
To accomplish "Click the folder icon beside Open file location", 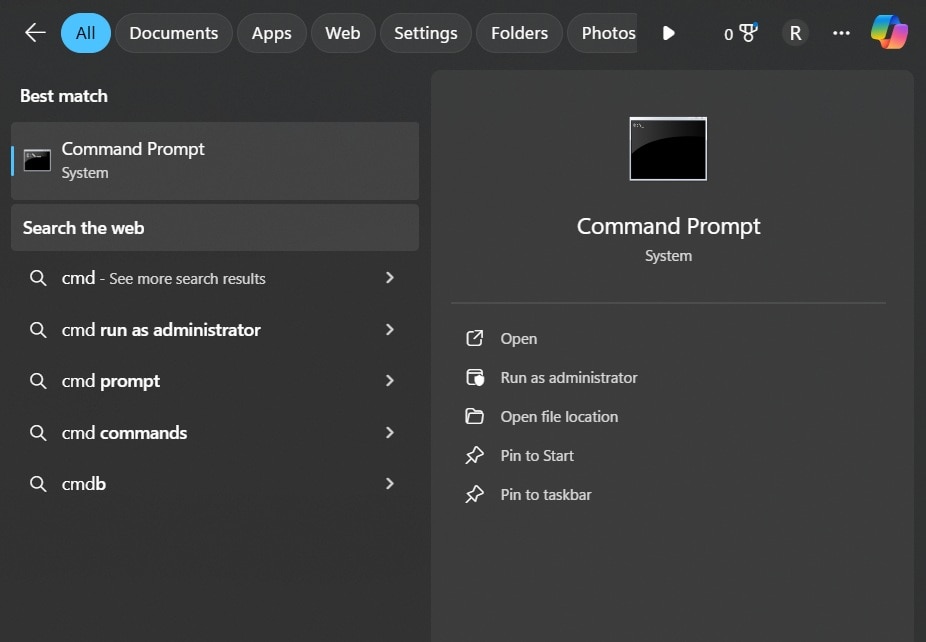I will click(474, 416).
